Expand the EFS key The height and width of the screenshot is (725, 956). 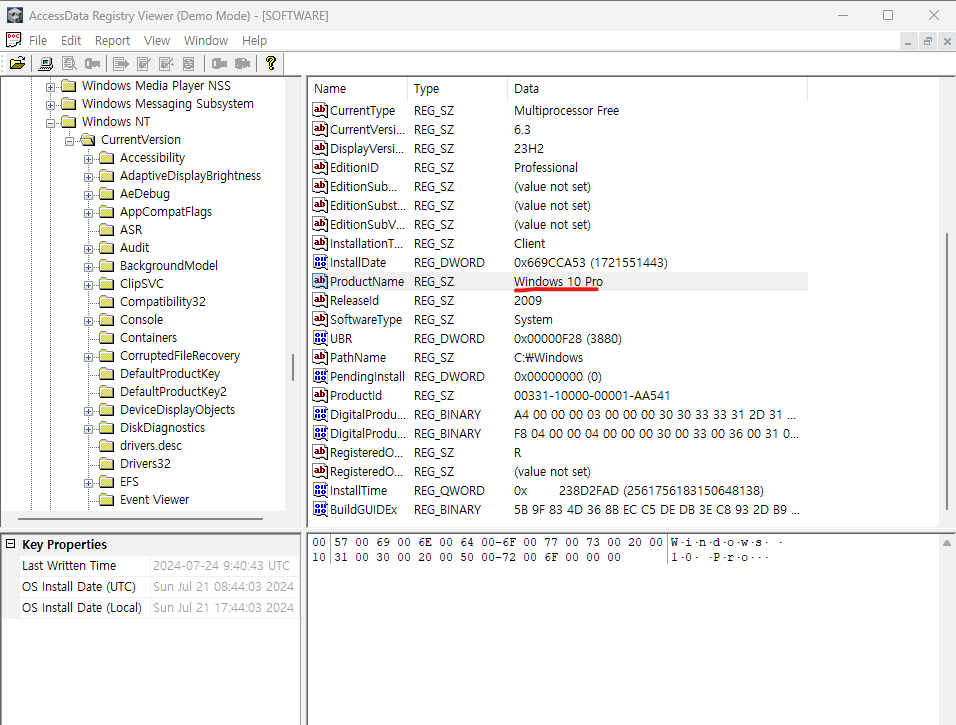(88, 483)
